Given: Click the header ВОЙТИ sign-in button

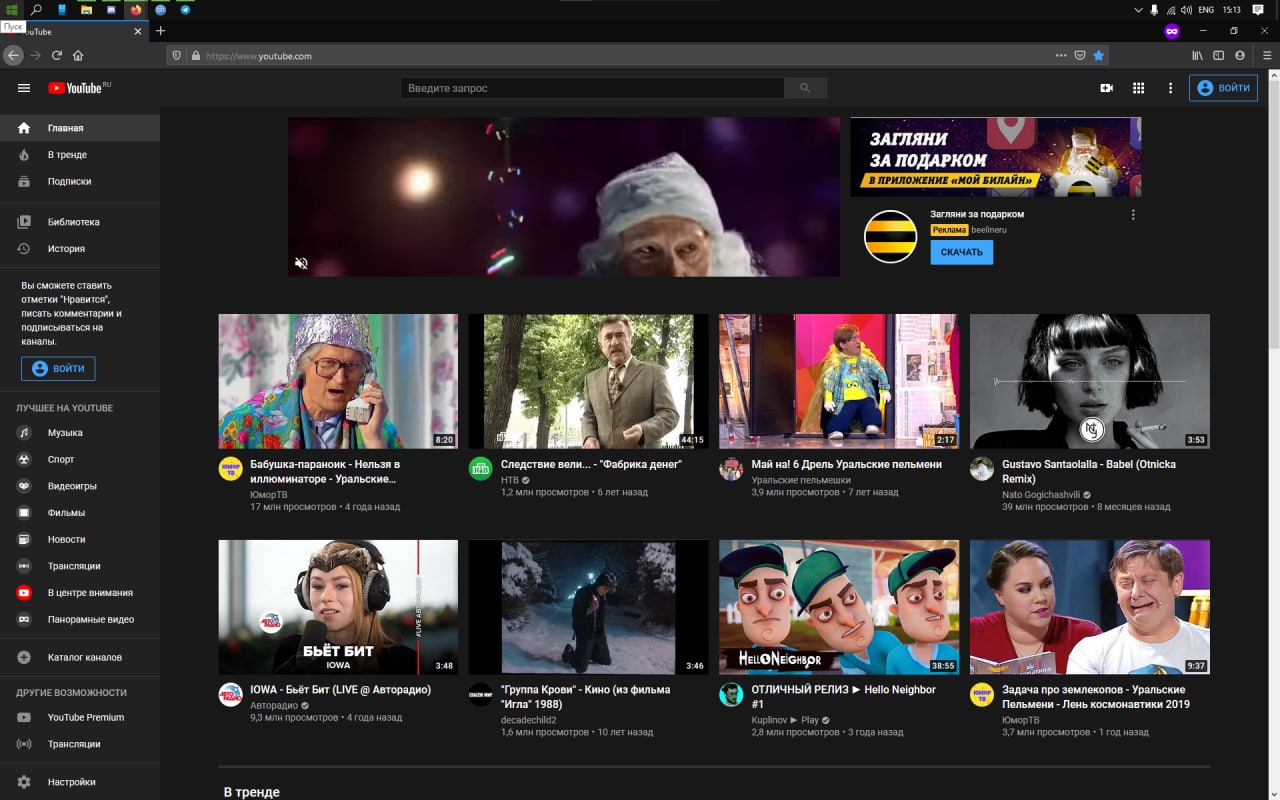Looking at the screenshot, I should tap(1223, 88).
